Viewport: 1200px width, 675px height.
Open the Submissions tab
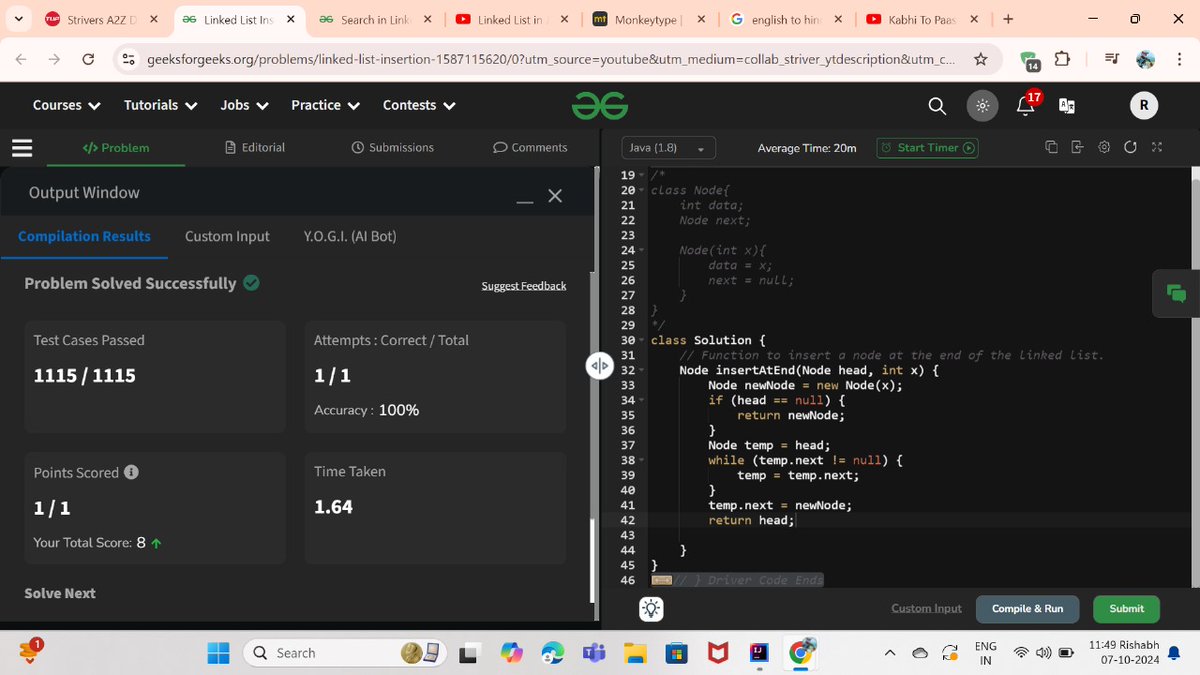tap(393, 148)
